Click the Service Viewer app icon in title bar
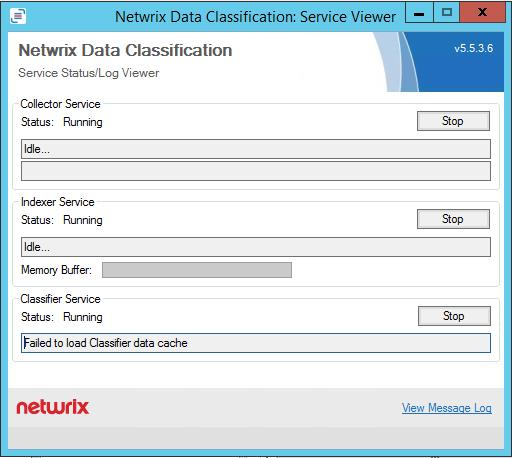Viewport: 512px width, 458px height. coord(18,16)
